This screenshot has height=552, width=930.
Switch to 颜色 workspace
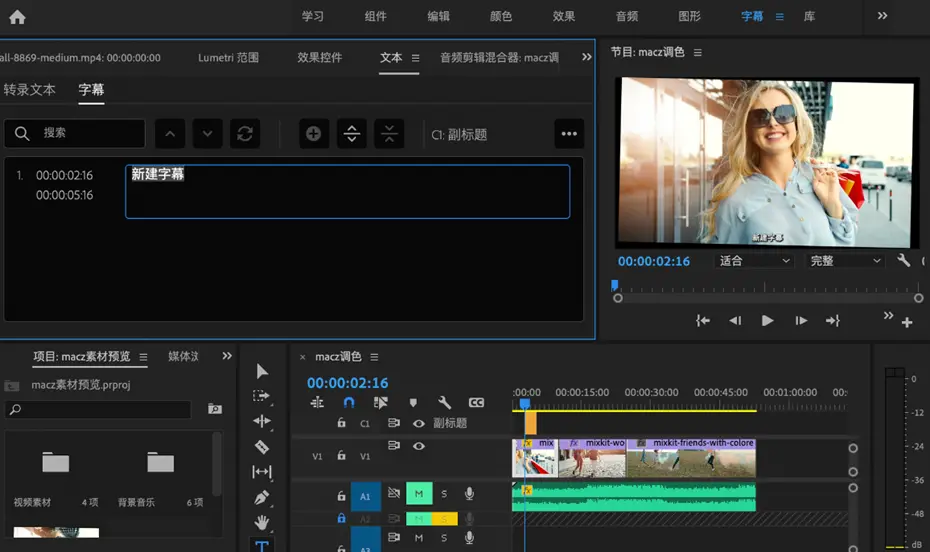[x=501, y=17]
